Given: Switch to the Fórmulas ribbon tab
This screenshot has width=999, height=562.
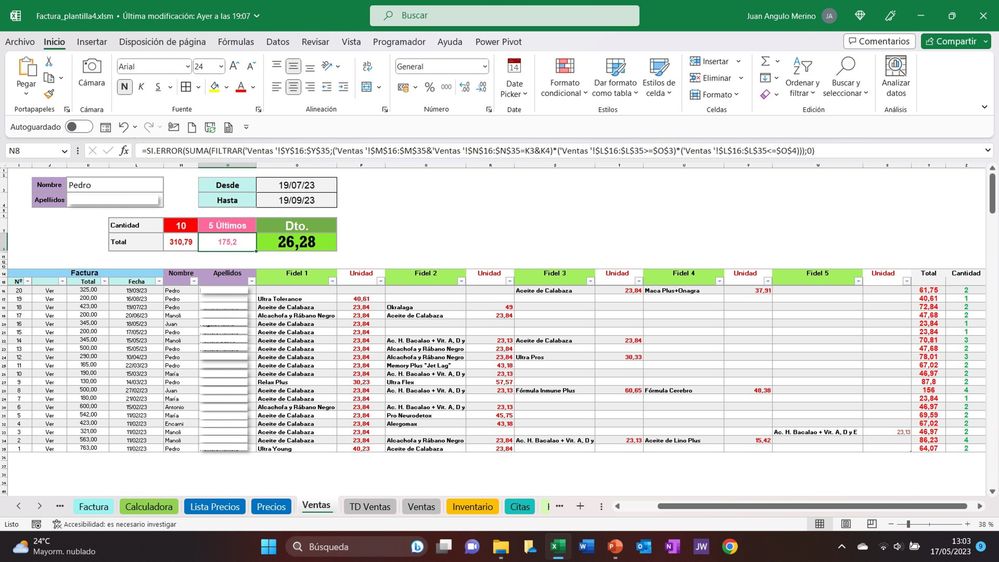Looking at the screenshot, I should (236, 41).
